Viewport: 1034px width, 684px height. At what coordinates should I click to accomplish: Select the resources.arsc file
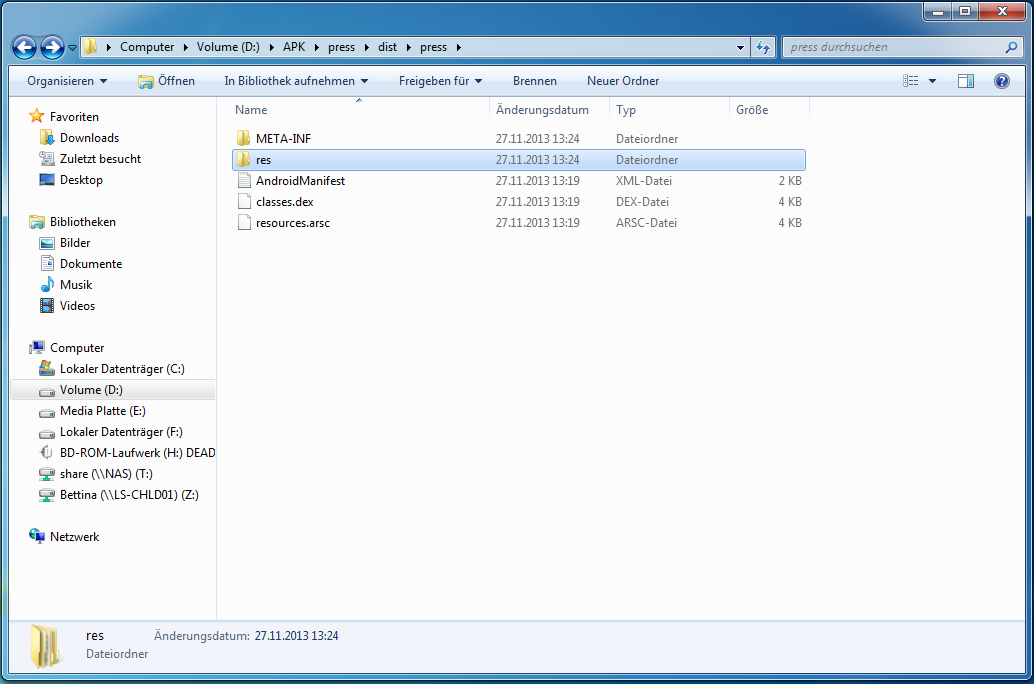click(x=292, y=223)
